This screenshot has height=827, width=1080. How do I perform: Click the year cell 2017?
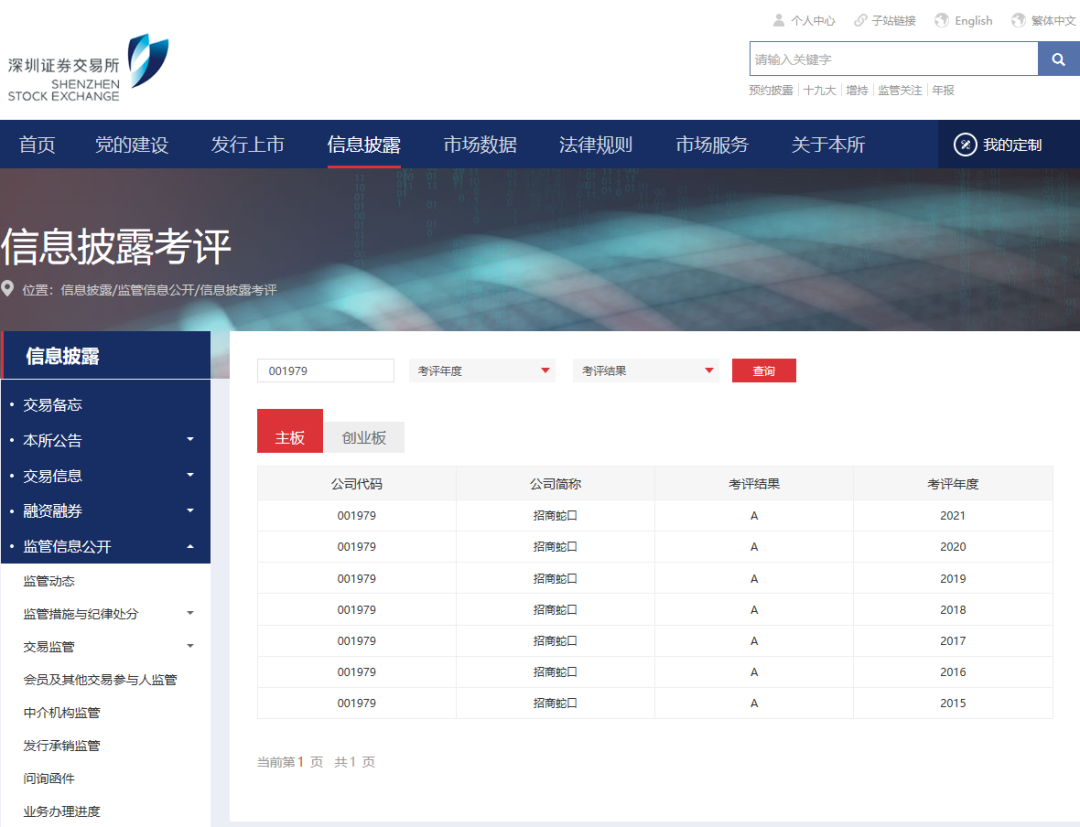point(953,640)
